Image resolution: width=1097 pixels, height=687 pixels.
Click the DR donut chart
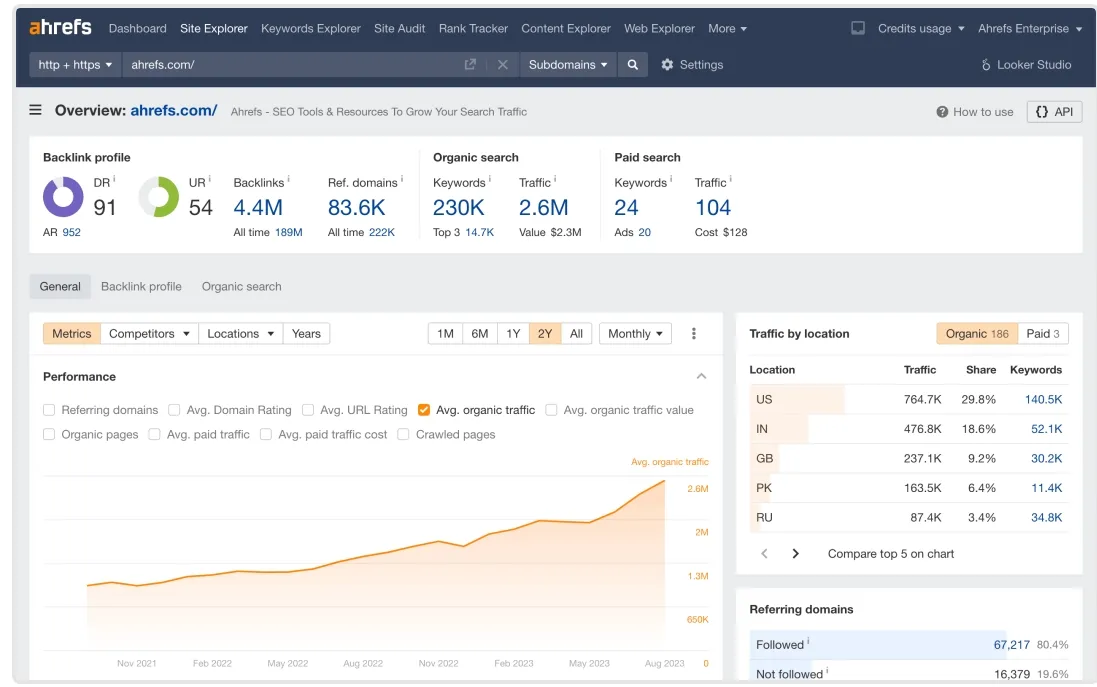tap(63, 197)
